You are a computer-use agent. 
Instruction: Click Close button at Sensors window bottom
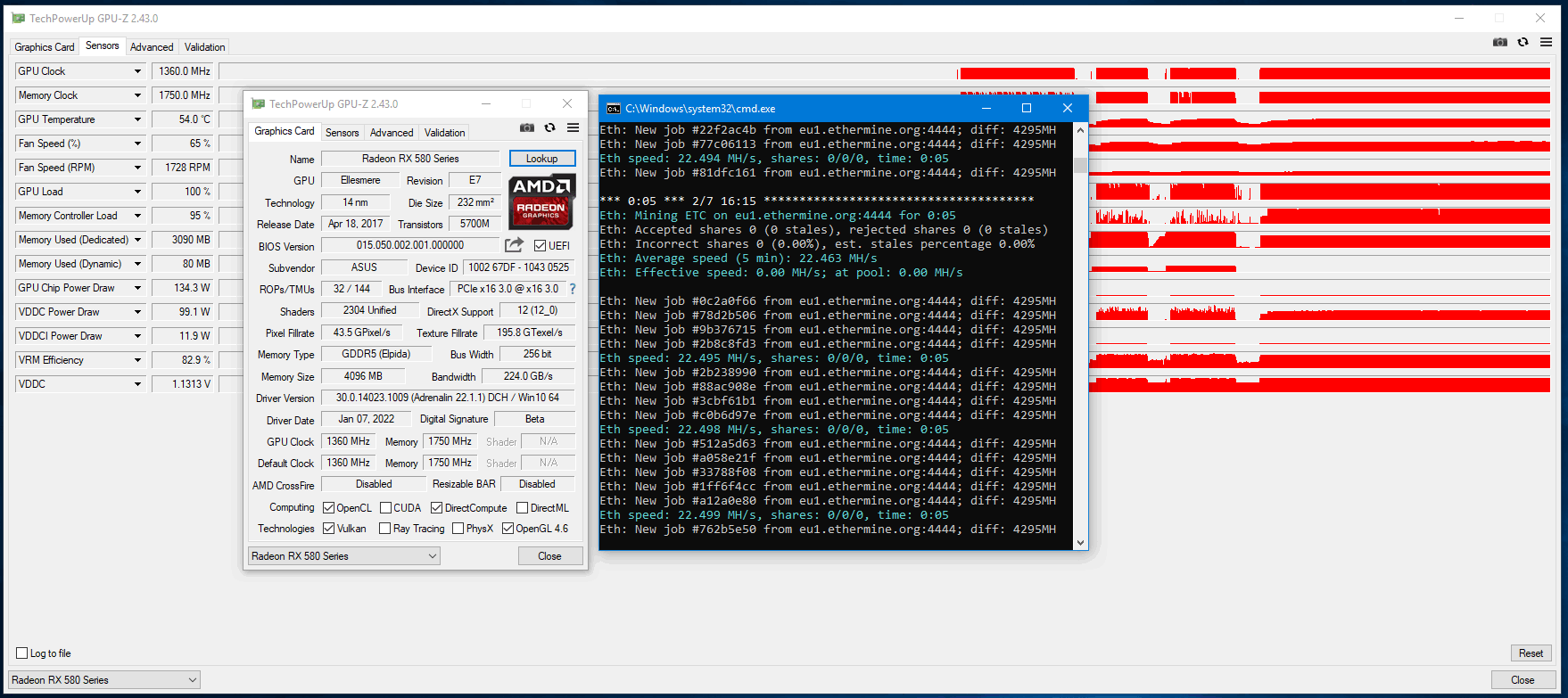pyautogui.click(x=1523, y=679)
